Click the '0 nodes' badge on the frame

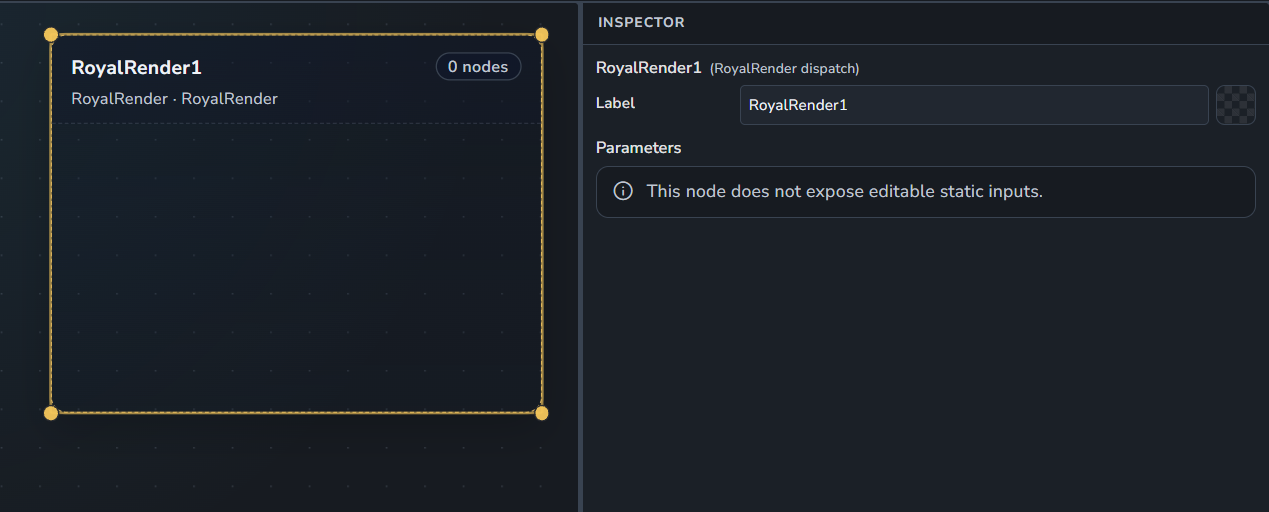(478, 67)
